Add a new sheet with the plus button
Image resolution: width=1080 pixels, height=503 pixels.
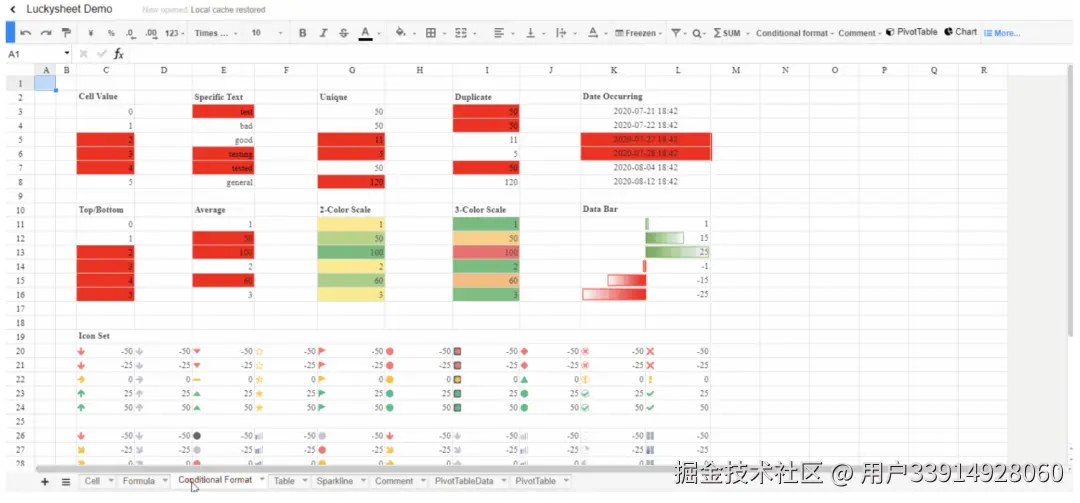[x=45, y=482]
